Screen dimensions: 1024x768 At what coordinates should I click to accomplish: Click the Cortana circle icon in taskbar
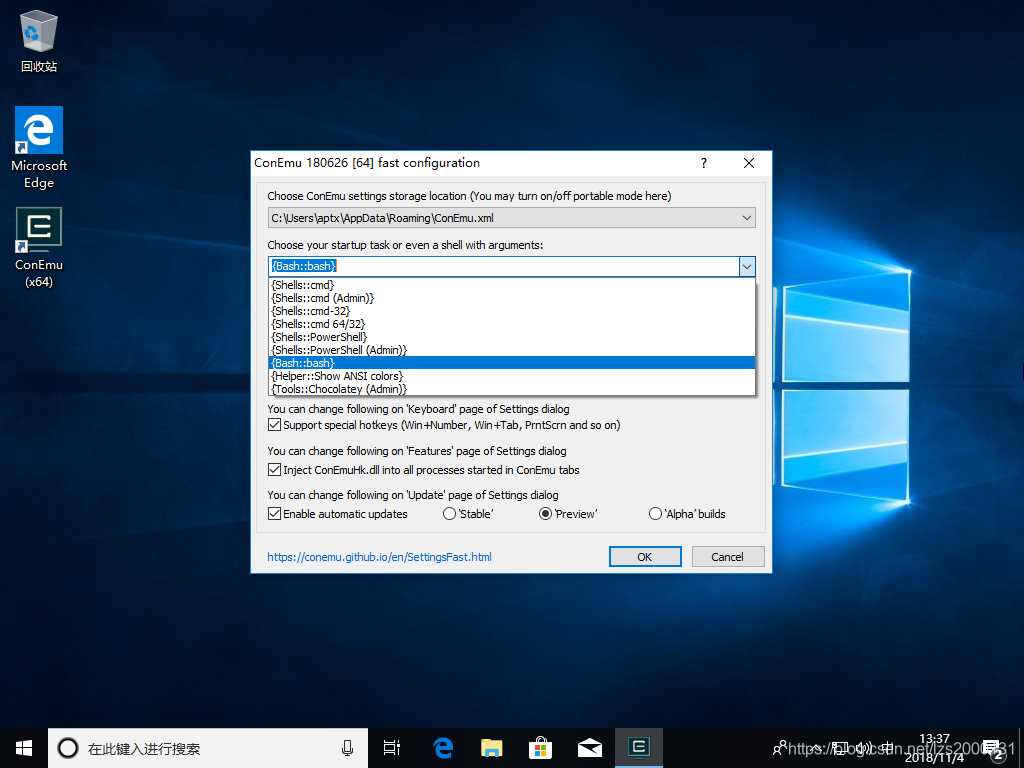click(x=68, y=748)
